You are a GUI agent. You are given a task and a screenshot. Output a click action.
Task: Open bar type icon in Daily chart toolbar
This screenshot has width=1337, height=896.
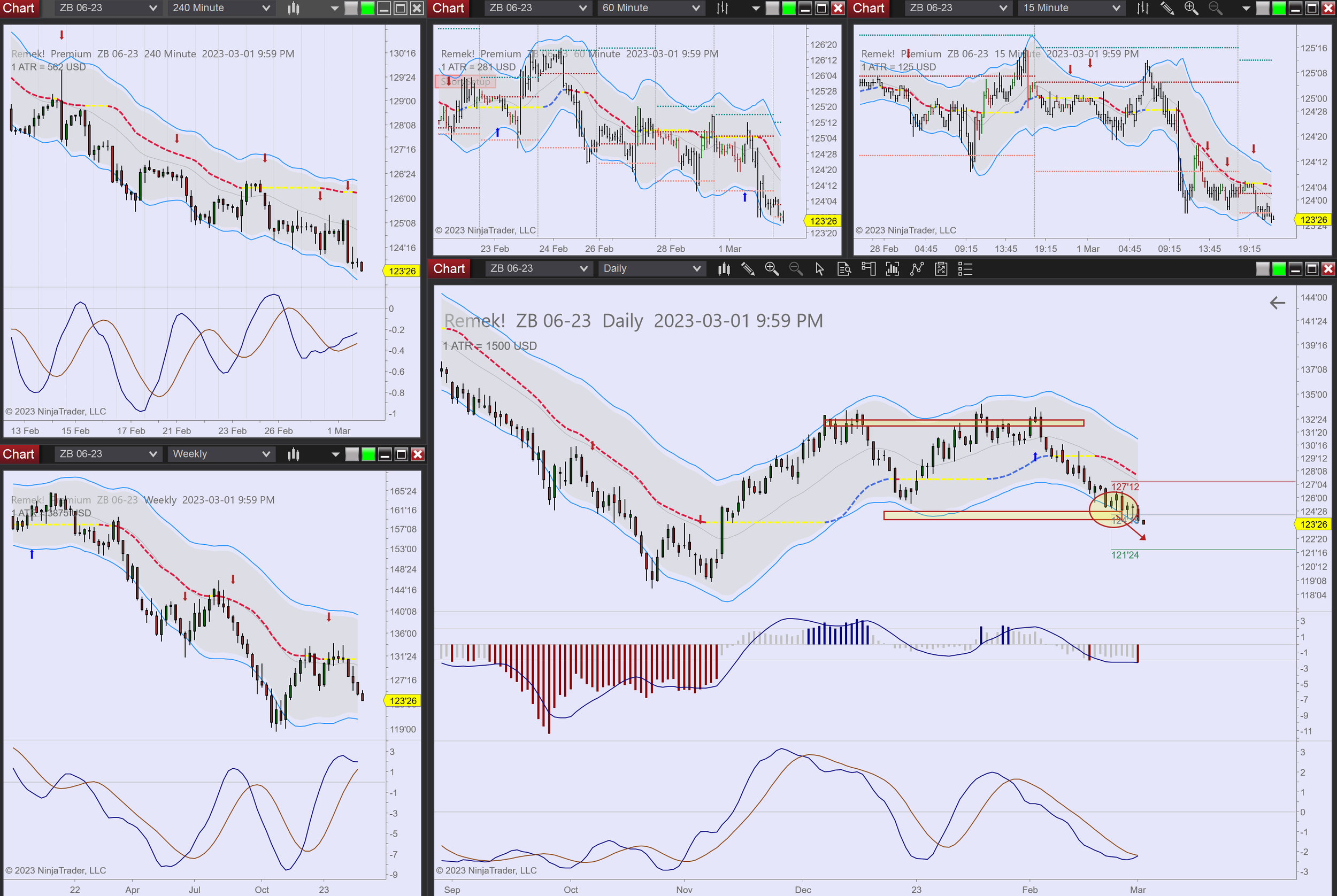pos(724,268)
